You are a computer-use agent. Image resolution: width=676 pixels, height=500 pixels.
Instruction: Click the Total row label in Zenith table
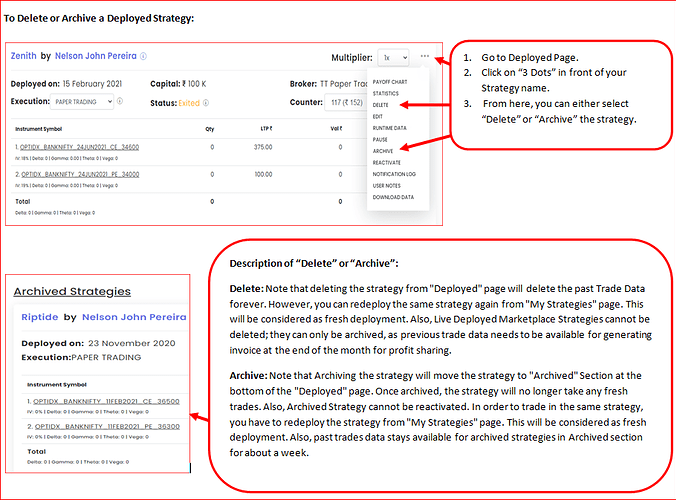tap(23, 201)
